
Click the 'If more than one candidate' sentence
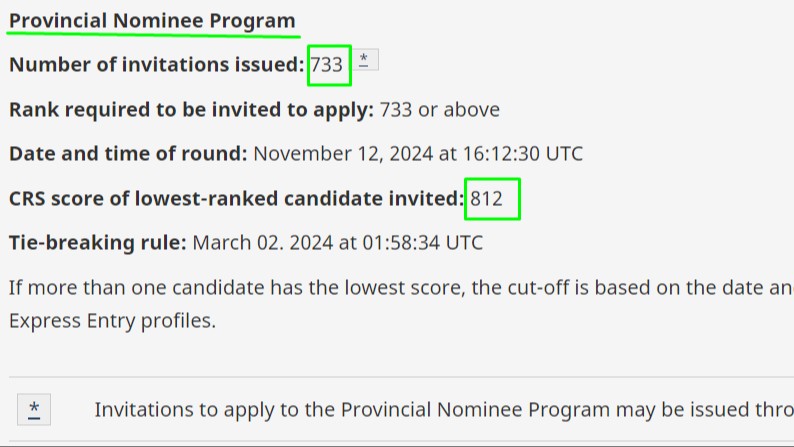[x=401, y=288]
